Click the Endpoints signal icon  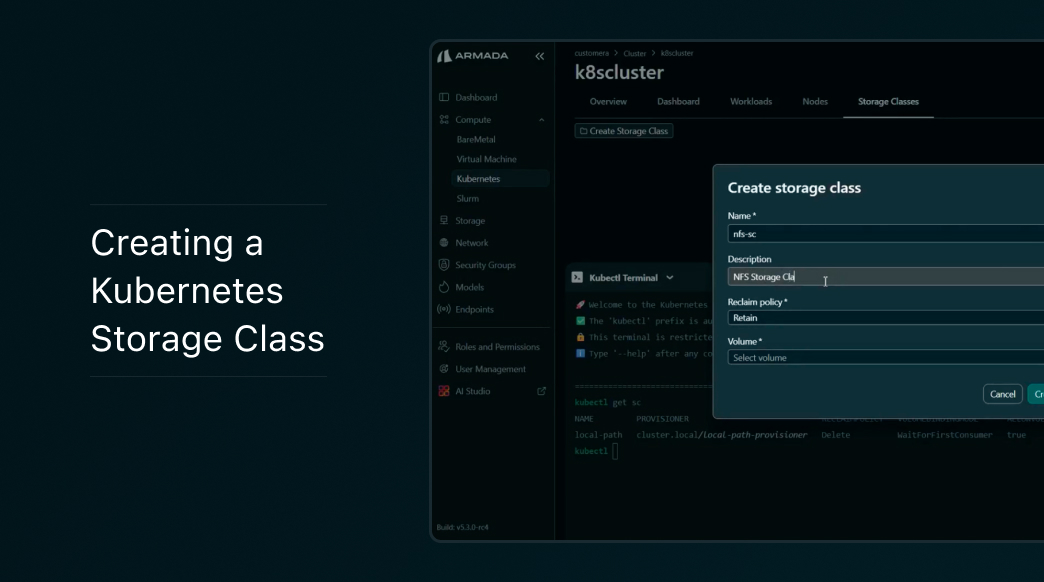[444, 309]
